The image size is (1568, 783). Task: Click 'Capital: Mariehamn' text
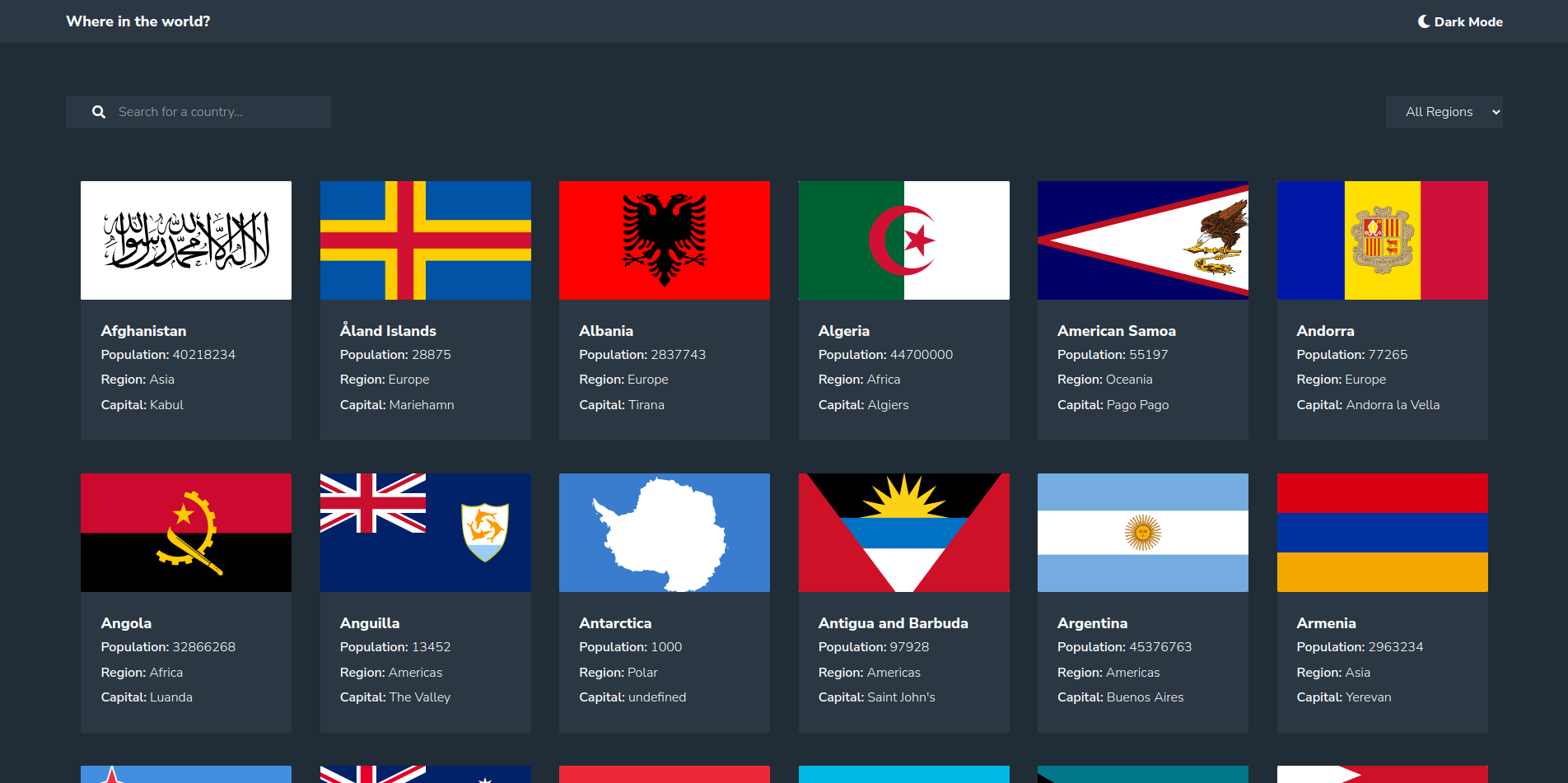point(397,405)
